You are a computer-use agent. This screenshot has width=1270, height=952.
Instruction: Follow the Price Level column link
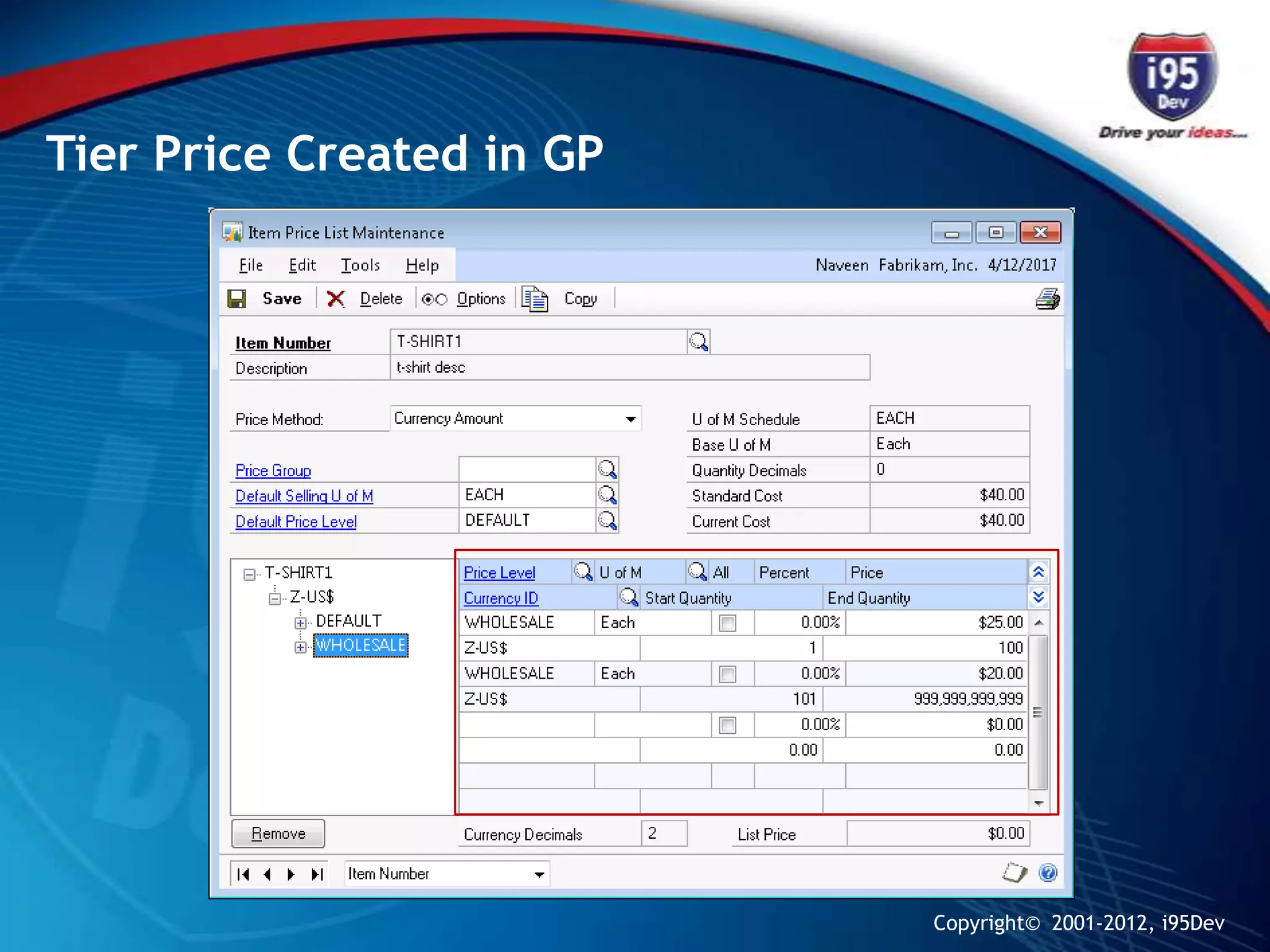(499, 573)
